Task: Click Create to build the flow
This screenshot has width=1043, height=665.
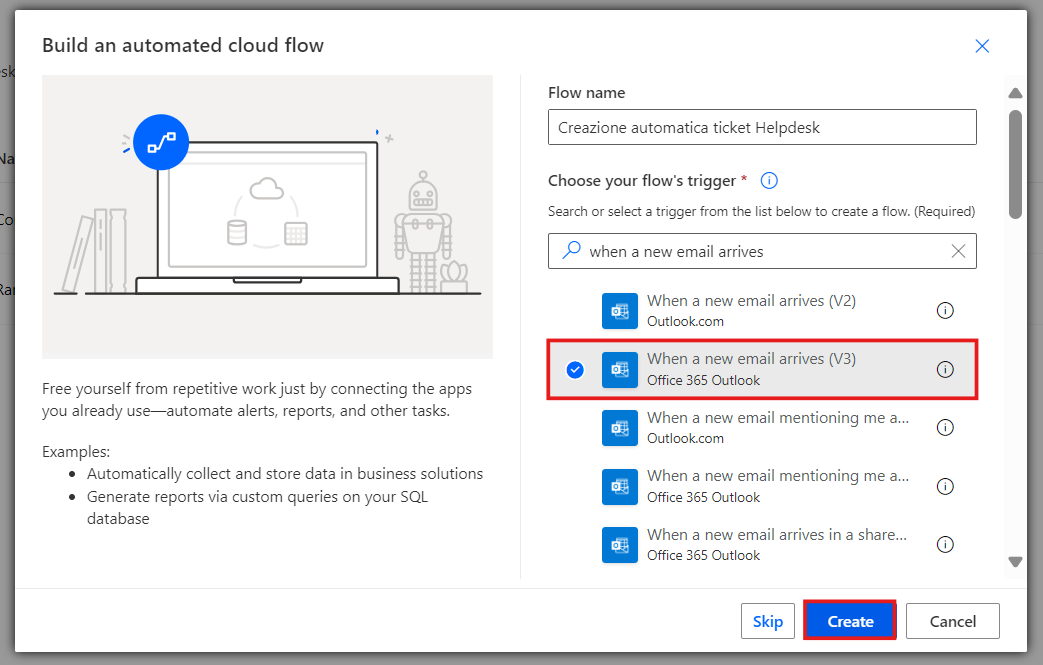Action: point(850,621)
